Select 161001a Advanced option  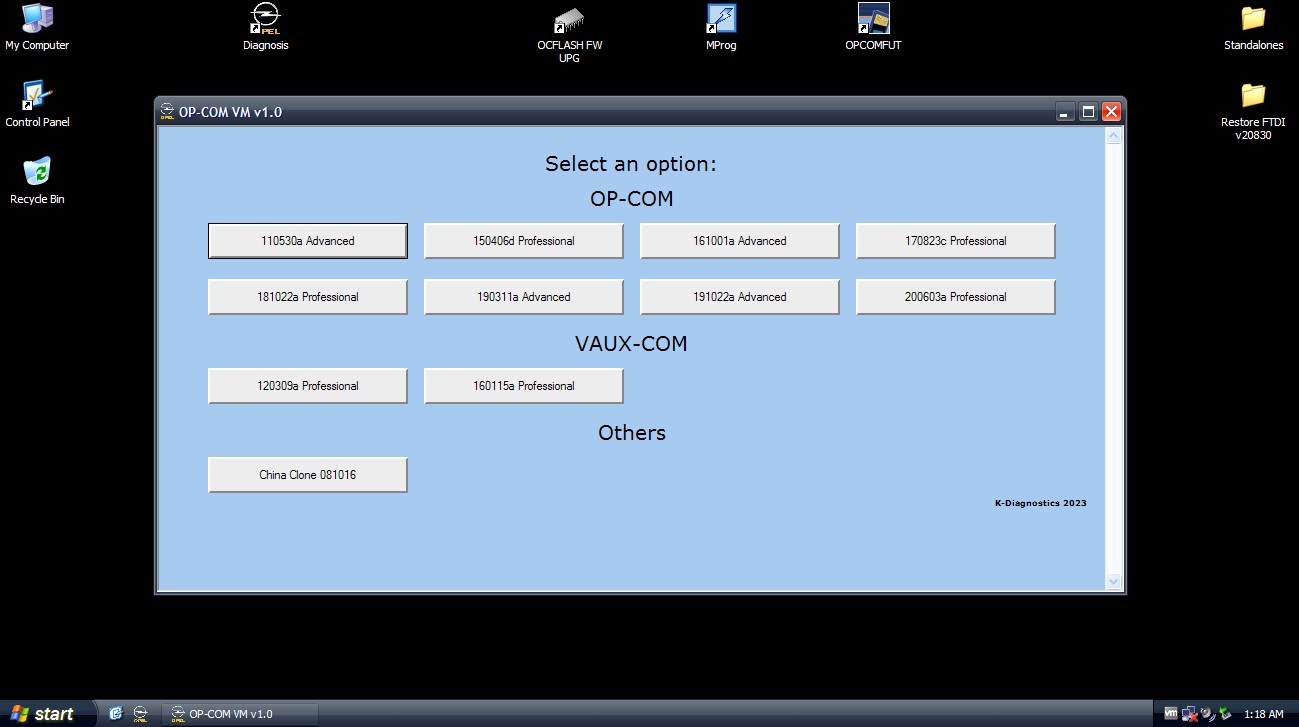(740, 241)
